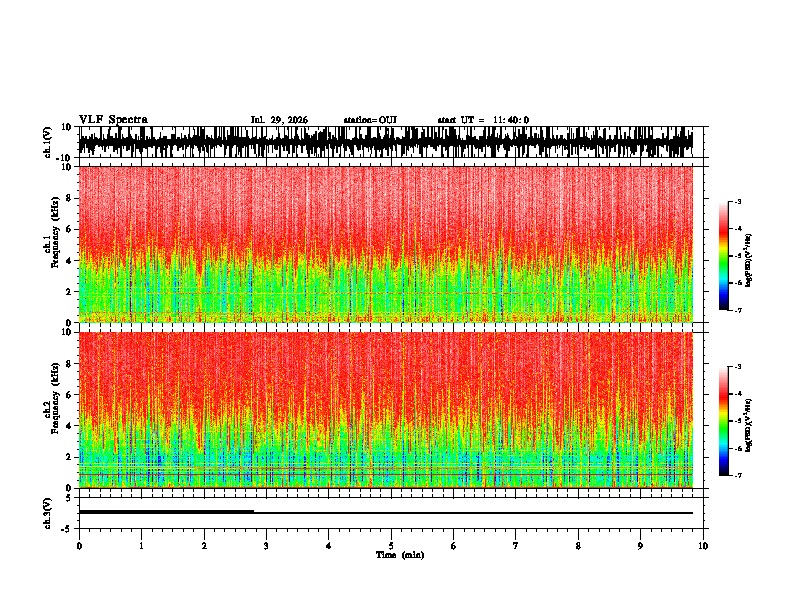Click time axis tick label "2"
Viewport: 792px width, 612px height.
[204, 546]
